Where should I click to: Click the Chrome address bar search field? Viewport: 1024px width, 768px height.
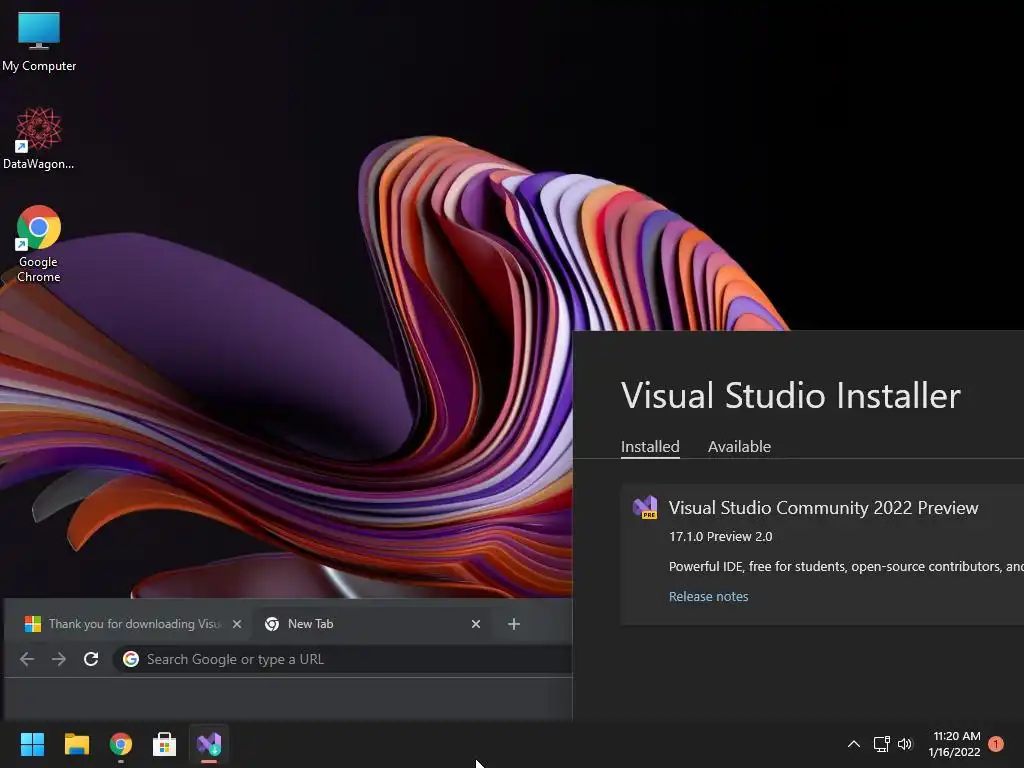[x=343, y=659]
